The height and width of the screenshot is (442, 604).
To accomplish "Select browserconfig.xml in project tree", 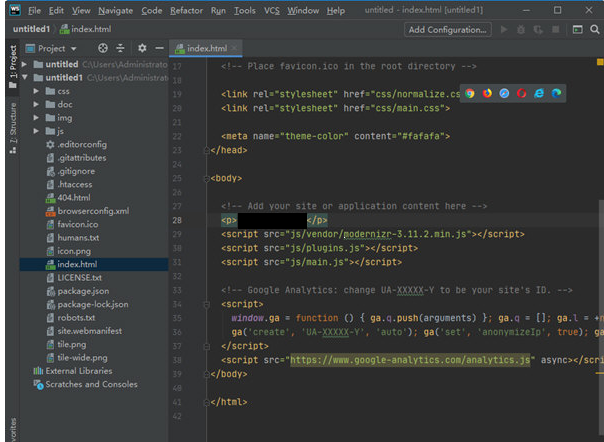I will point(94,211).
